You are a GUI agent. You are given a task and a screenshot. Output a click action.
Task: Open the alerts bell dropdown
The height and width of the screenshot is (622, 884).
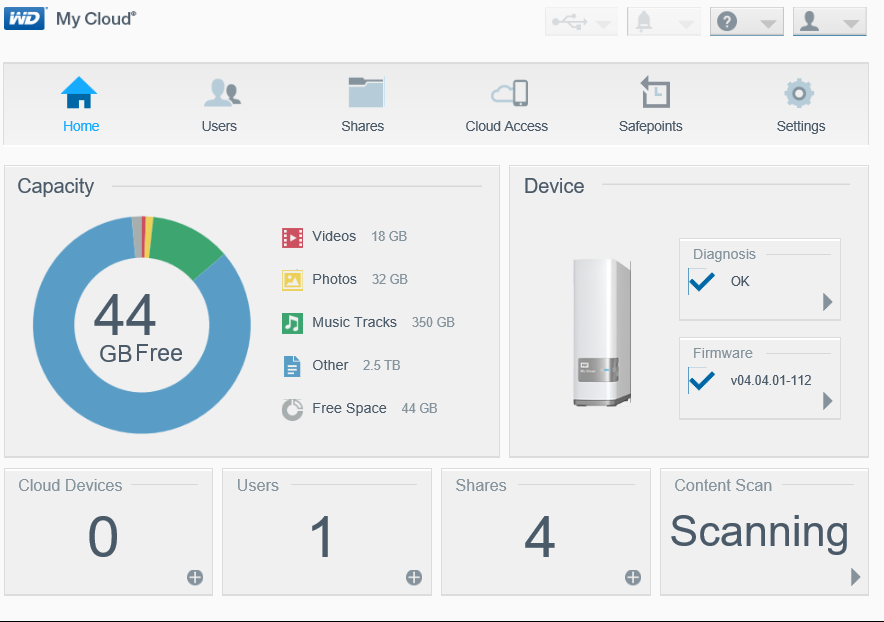click(x=664, y=22)
